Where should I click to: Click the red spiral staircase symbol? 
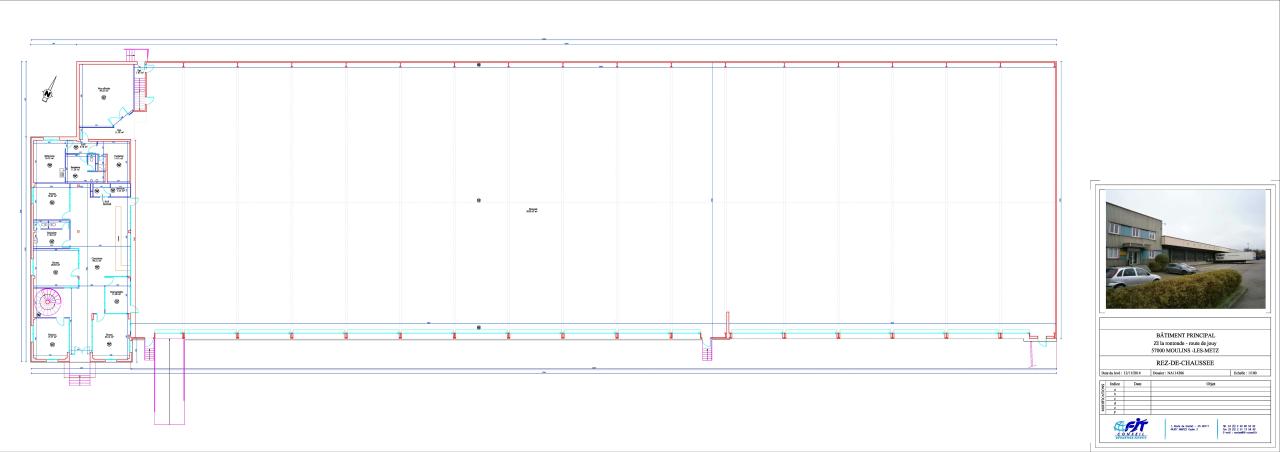[x=48, y=300]
